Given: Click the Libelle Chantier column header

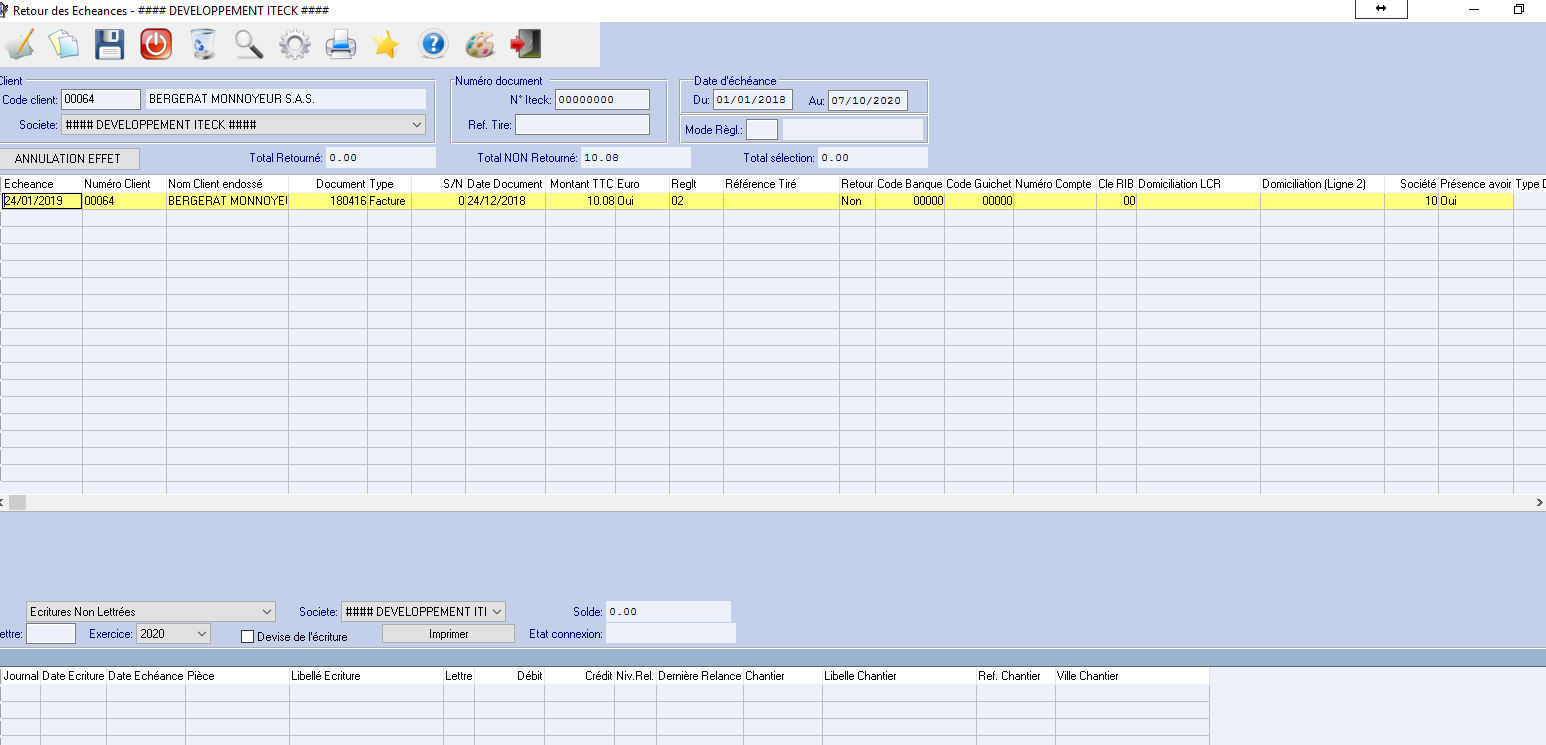Looking at the screenshot, I should [x=899, y=676].
